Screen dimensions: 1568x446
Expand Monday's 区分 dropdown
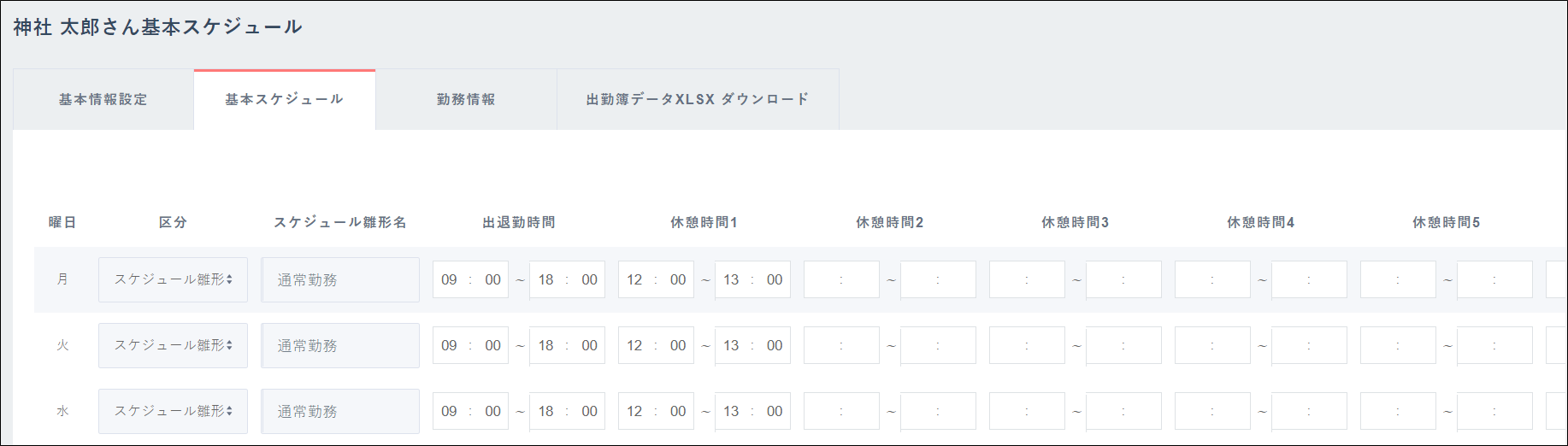click(173, 279)
